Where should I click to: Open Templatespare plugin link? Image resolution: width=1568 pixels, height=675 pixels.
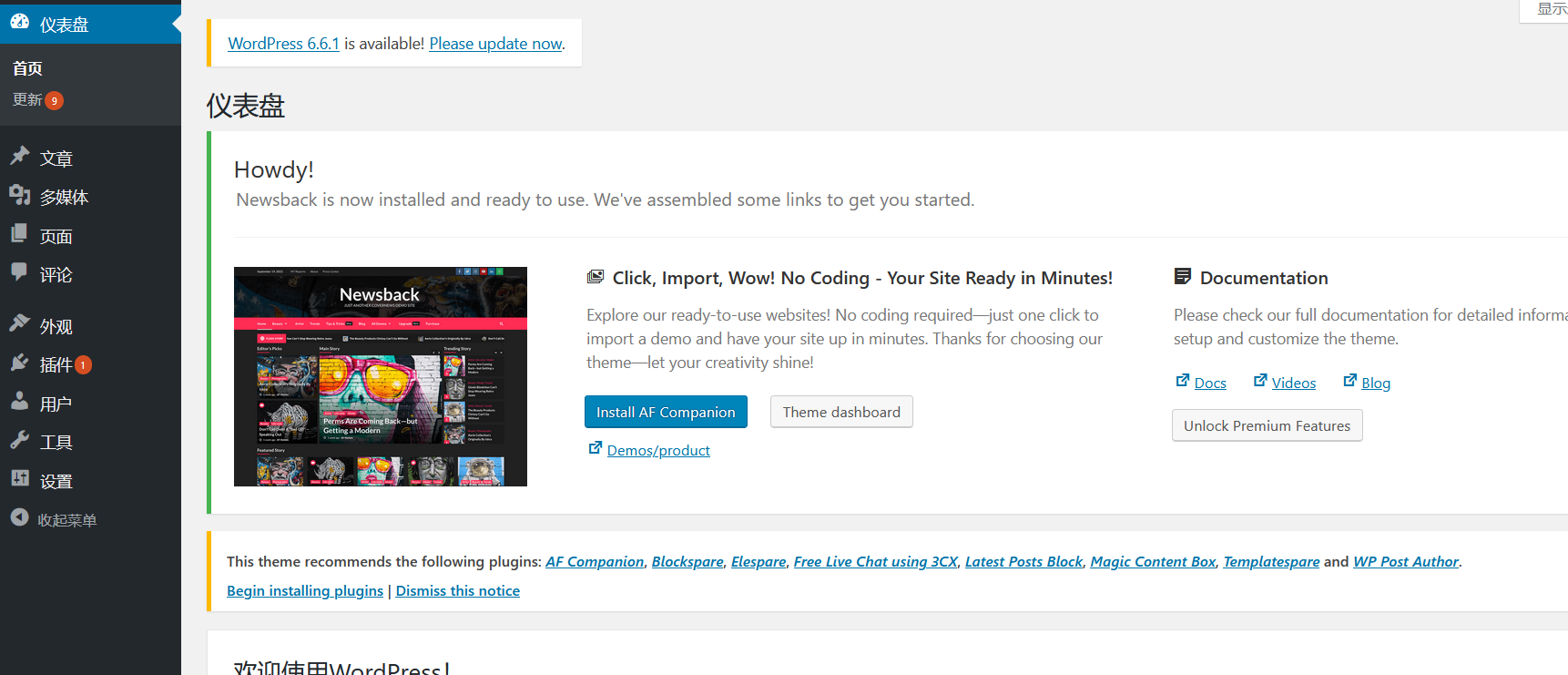[x=1271, y=561]
